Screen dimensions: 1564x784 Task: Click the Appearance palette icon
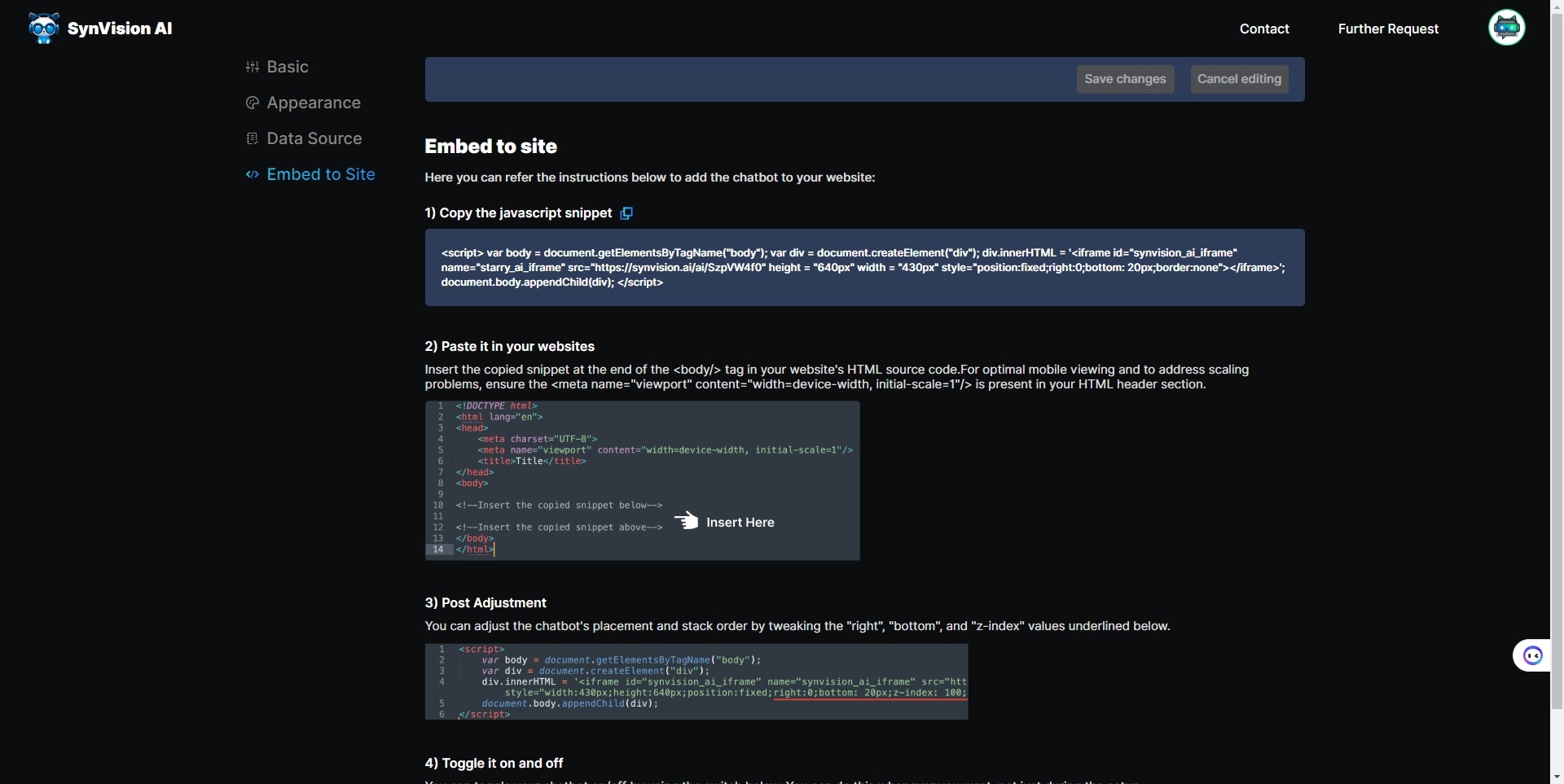(253, 103)
